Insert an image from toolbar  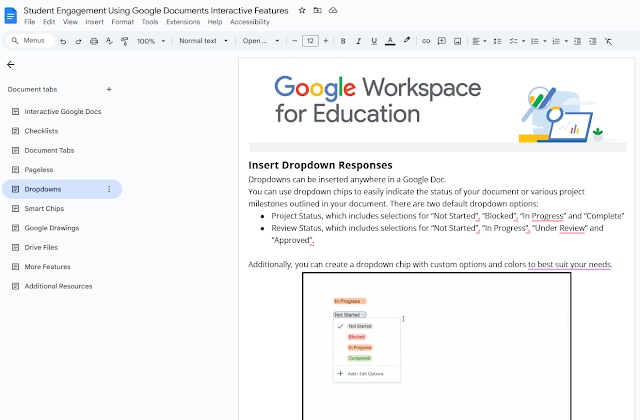tap(458, 41)
